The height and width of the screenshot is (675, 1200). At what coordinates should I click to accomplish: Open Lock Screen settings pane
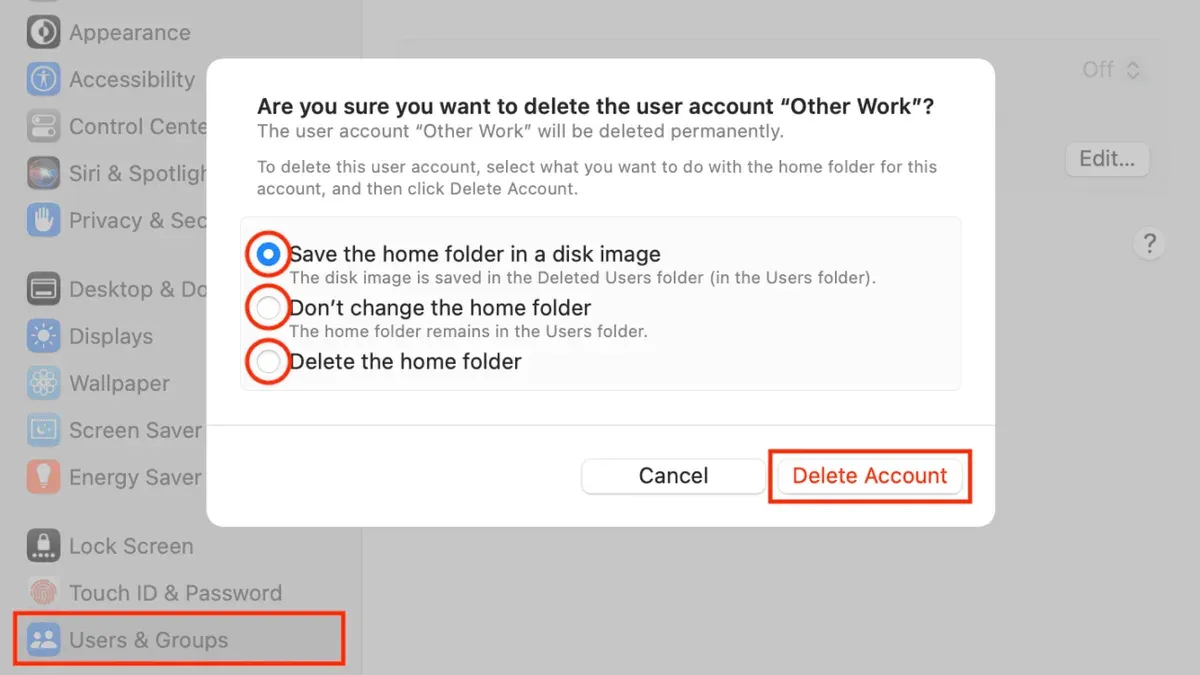point(130,547)
